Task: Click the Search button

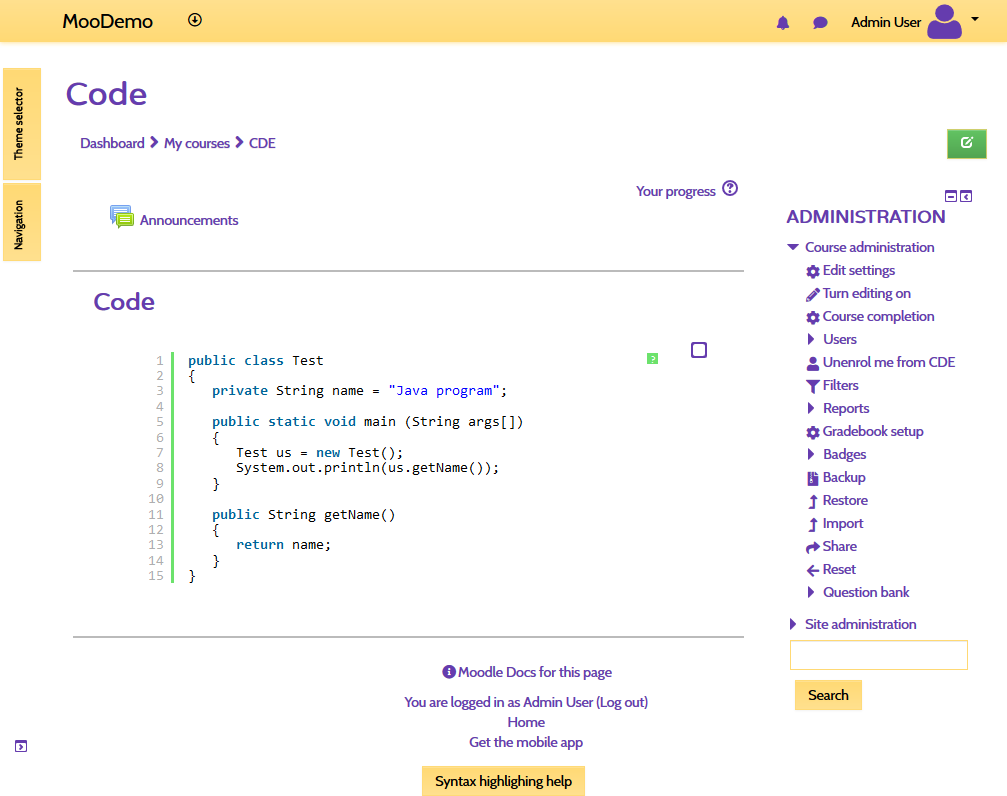Action: pos(828,695)
